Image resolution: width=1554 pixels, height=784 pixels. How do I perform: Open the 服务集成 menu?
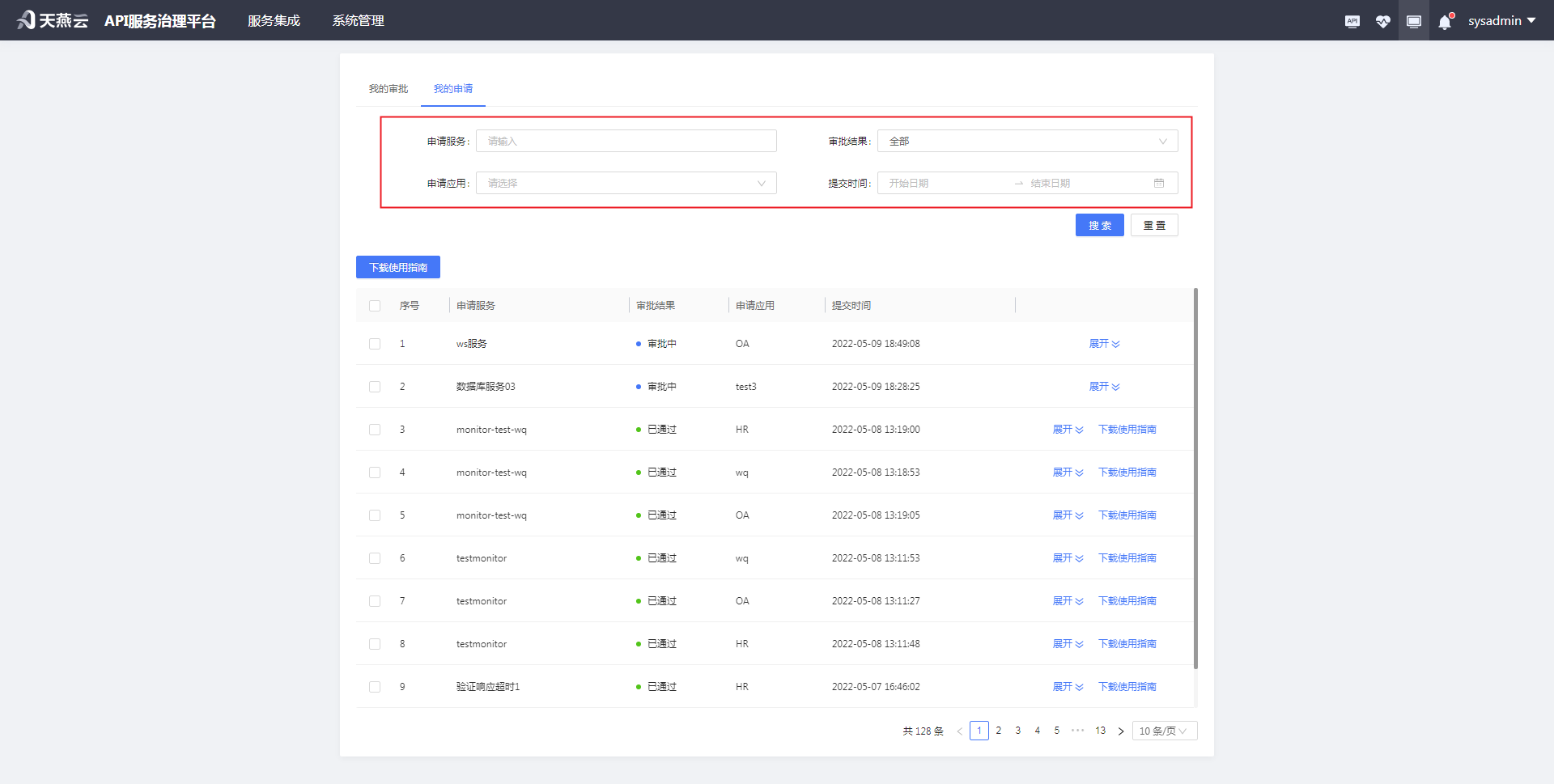[x=274, y=20]
